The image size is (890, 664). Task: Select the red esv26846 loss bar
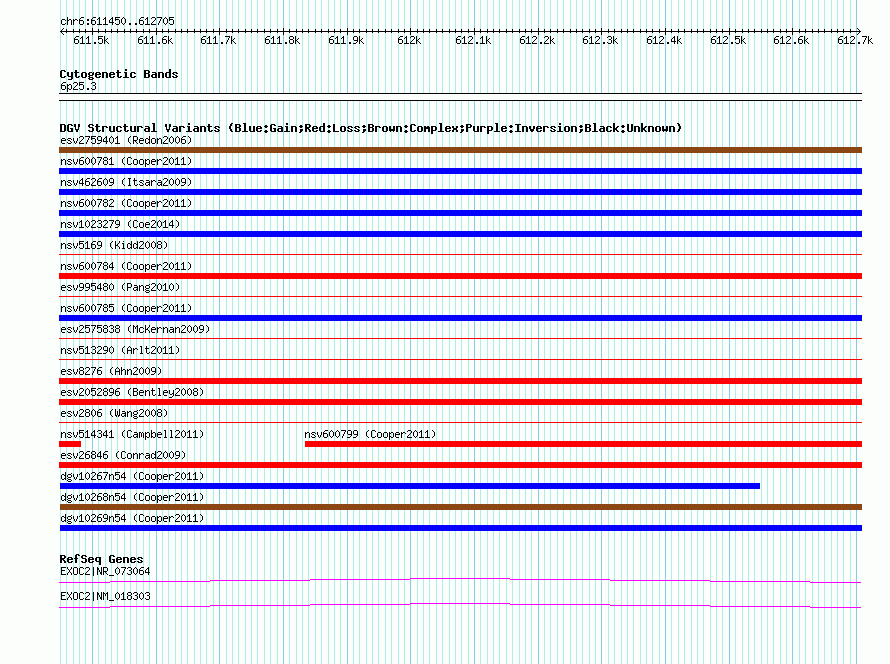coord(460,465)
